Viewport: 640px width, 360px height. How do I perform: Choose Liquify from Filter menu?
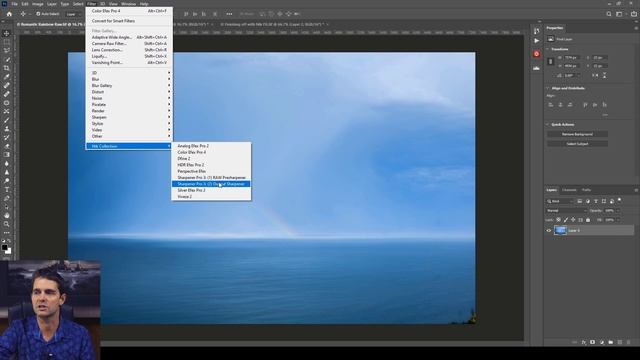pyautogui.click(x=129, y=56)
